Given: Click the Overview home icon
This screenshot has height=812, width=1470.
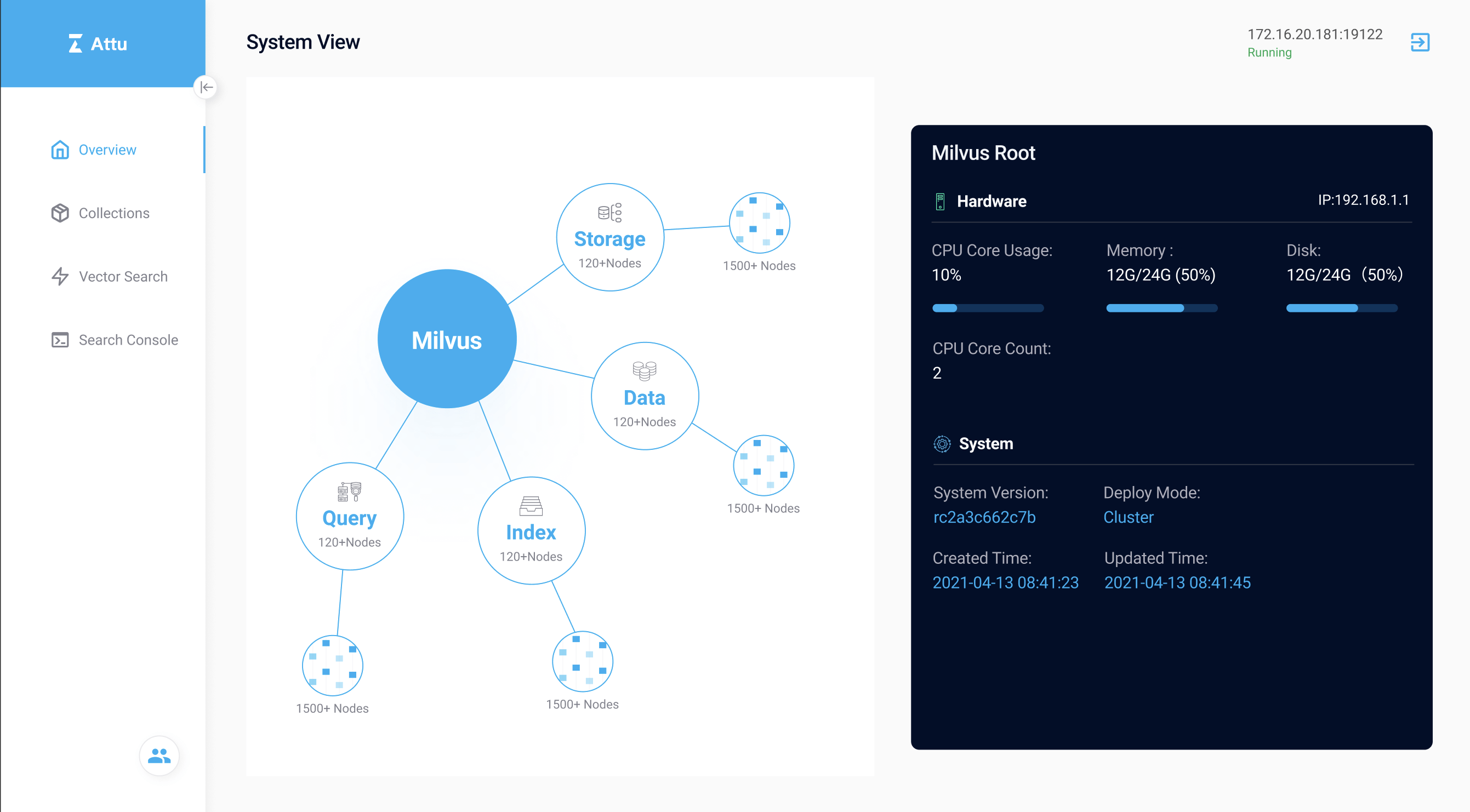Looking at the screenshot, I should tap(60, 150).
